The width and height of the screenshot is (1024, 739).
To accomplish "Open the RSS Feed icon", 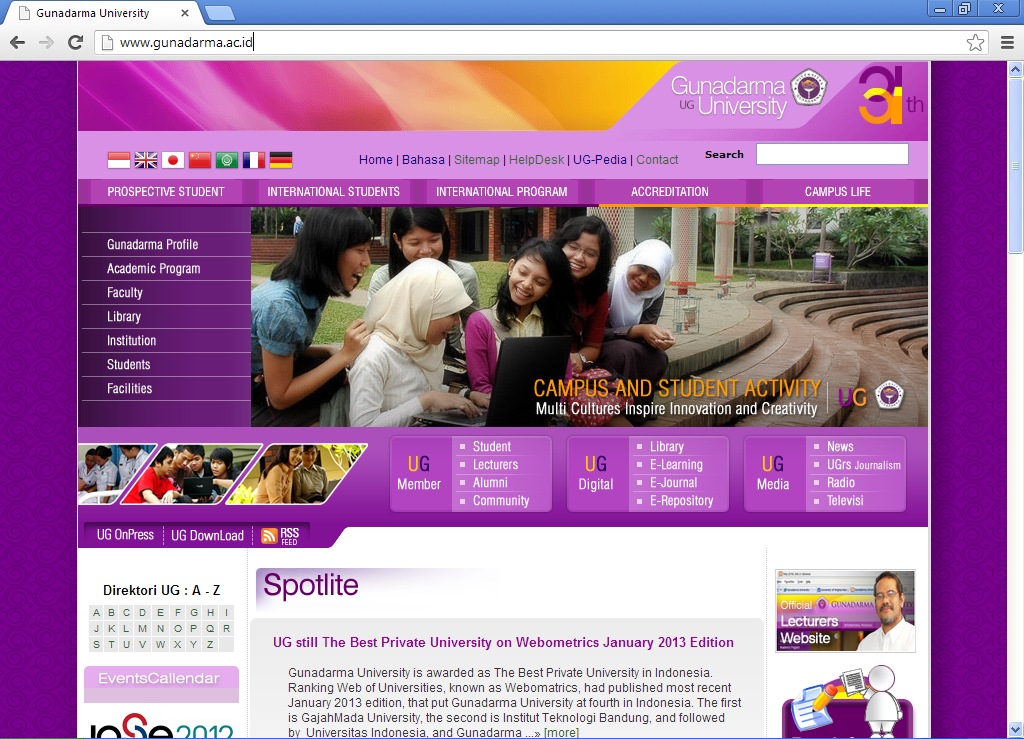I will click(280, 536).
